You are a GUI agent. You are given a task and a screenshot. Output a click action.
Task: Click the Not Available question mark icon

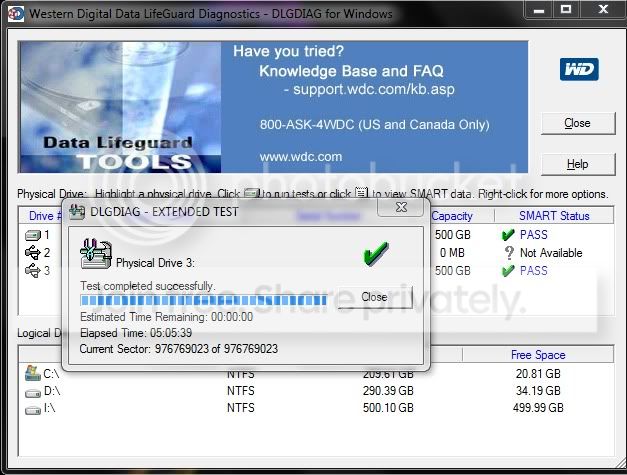509,253
